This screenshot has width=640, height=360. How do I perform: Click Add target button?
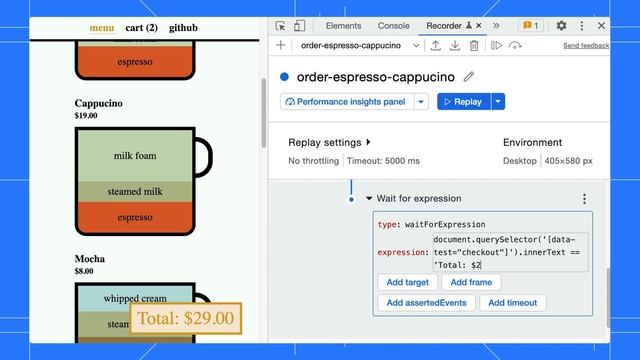click(x=407, y=282)
